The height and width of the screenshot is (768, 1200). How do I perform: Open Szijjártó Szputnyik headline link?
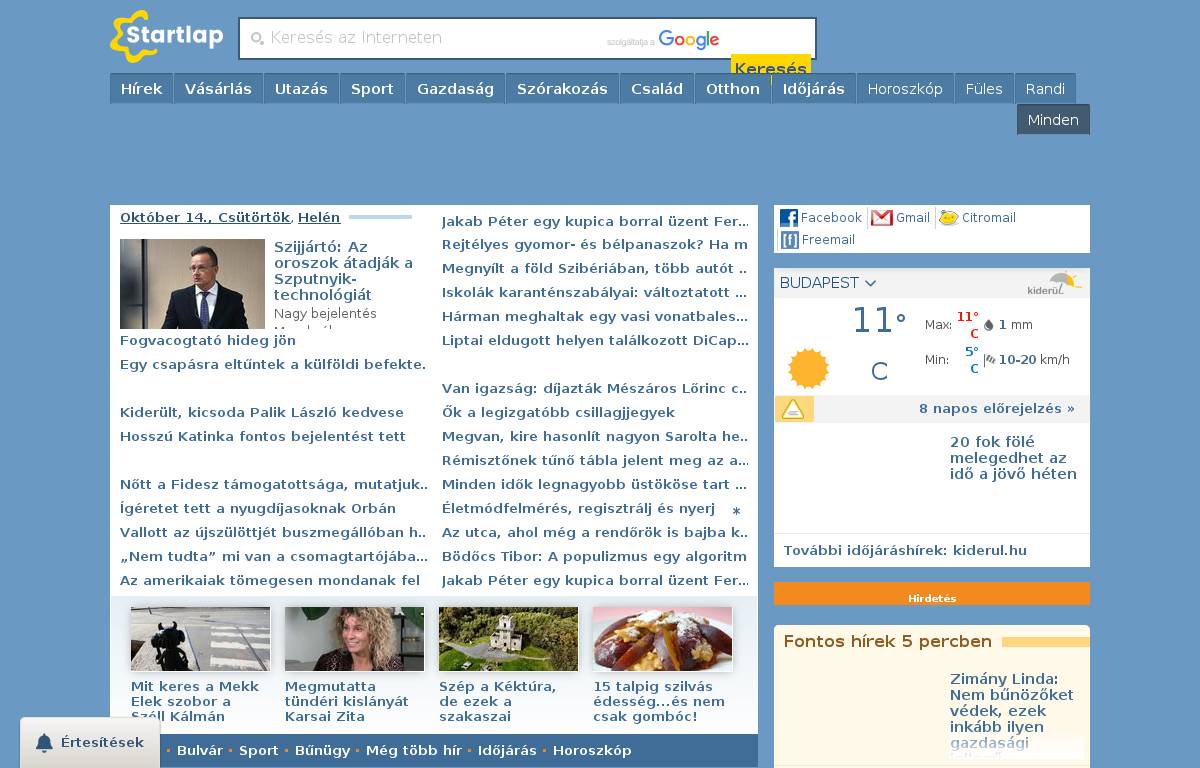coord(343,271)
